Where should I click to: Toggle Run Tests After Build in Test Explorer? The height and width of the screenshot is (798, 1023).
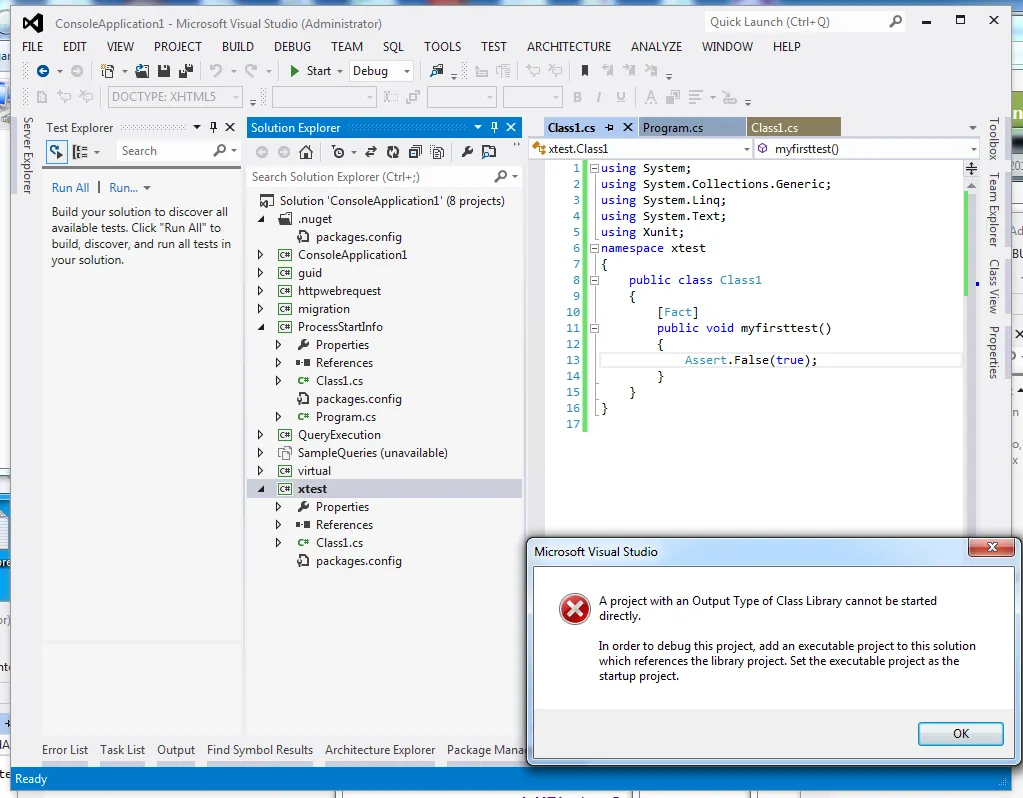57,151
